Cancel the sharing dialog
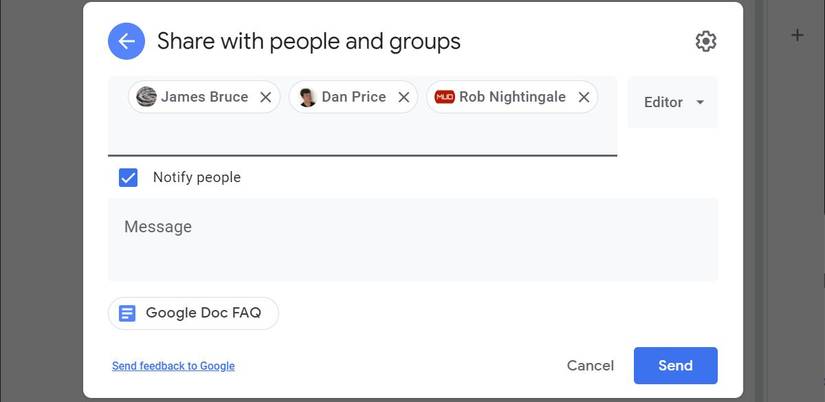Screen dimensions: 825x402 pos(590,366)
